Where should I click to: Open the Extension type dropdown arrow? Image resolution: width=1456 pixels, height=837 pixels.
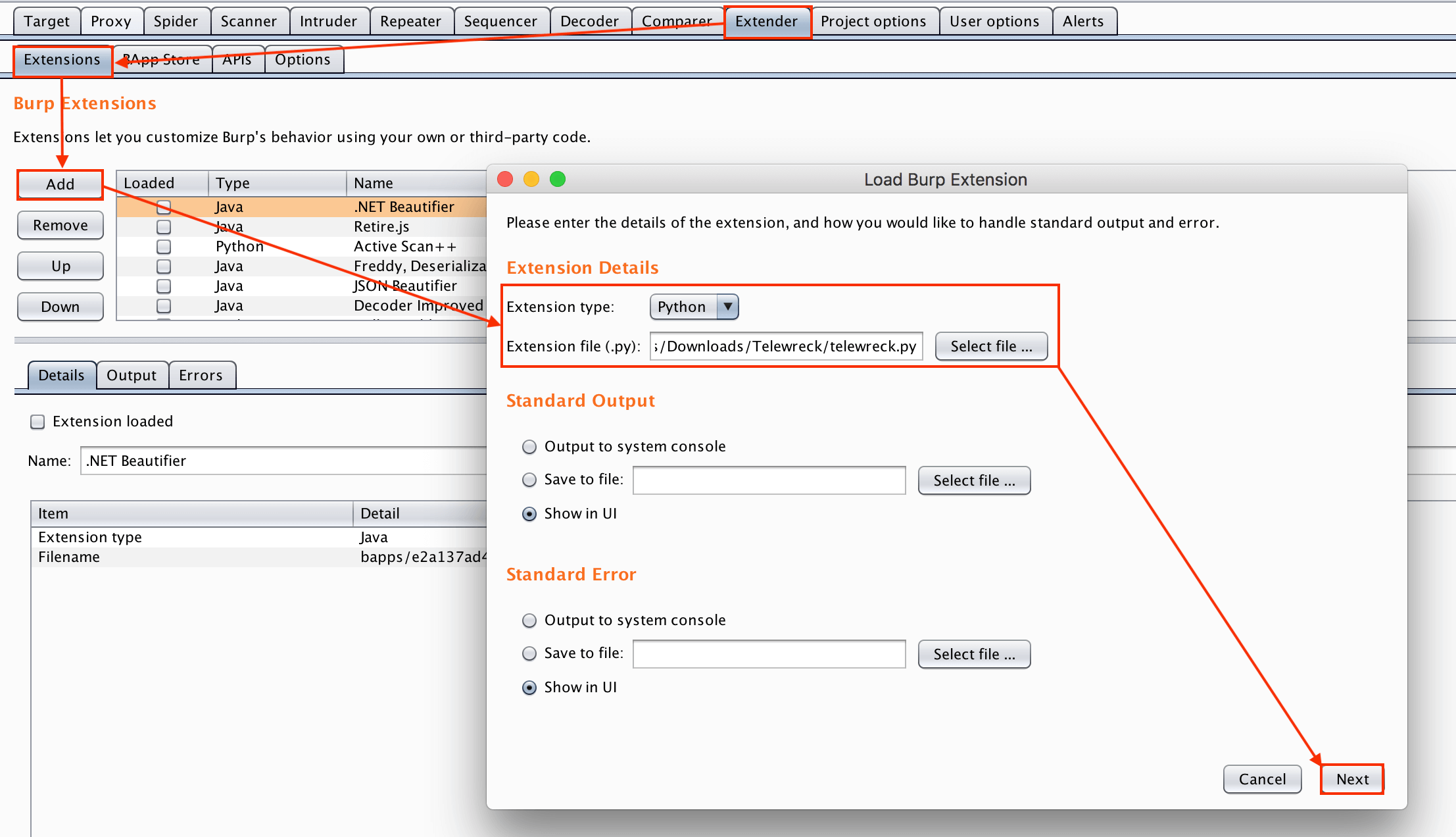click(x=727, y=307)
